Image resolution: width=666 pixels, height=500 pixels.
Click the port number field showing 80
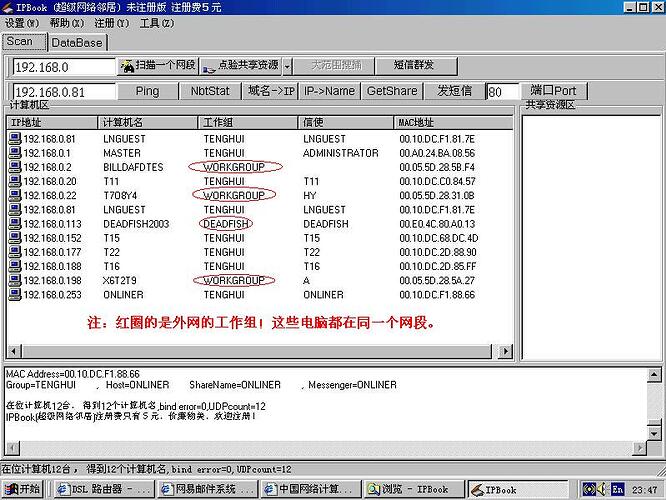(502, 92)
